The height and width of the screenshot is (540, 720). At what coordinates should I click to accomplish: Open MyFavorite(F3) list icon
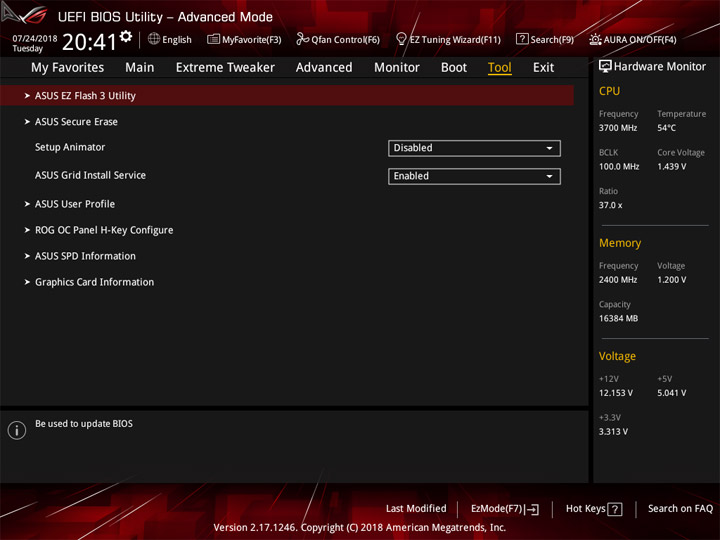click(x=213, y=39)
